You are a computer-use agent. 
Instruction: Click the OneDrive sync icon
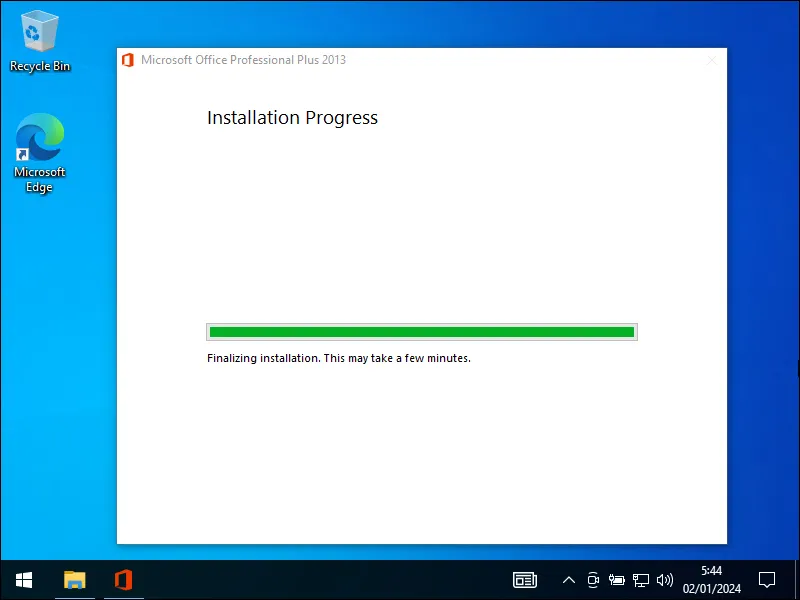(592, 580)
